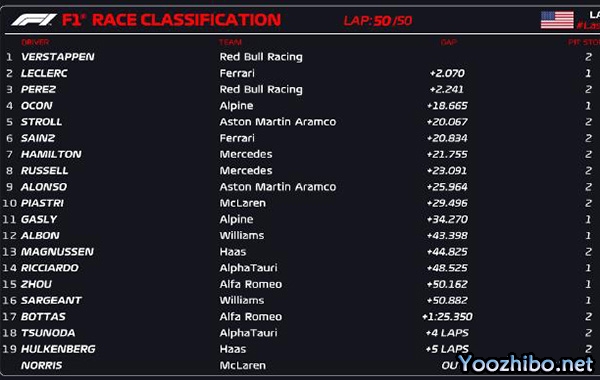Click TSUNODA's +4 LAPS gap

pos(447,333)
